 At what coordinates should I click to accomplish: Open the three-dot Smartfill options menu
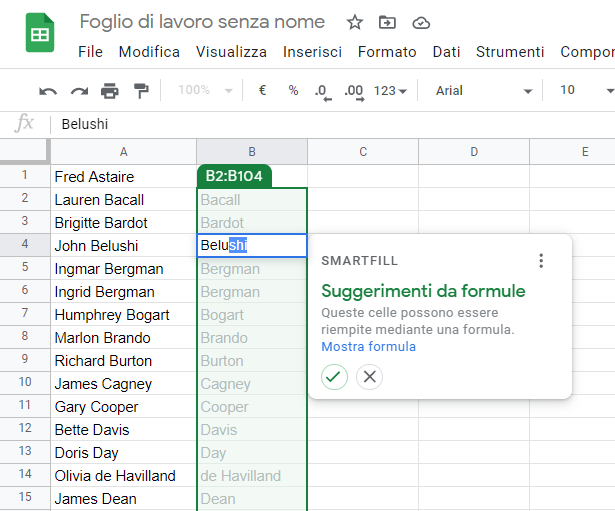541,261
